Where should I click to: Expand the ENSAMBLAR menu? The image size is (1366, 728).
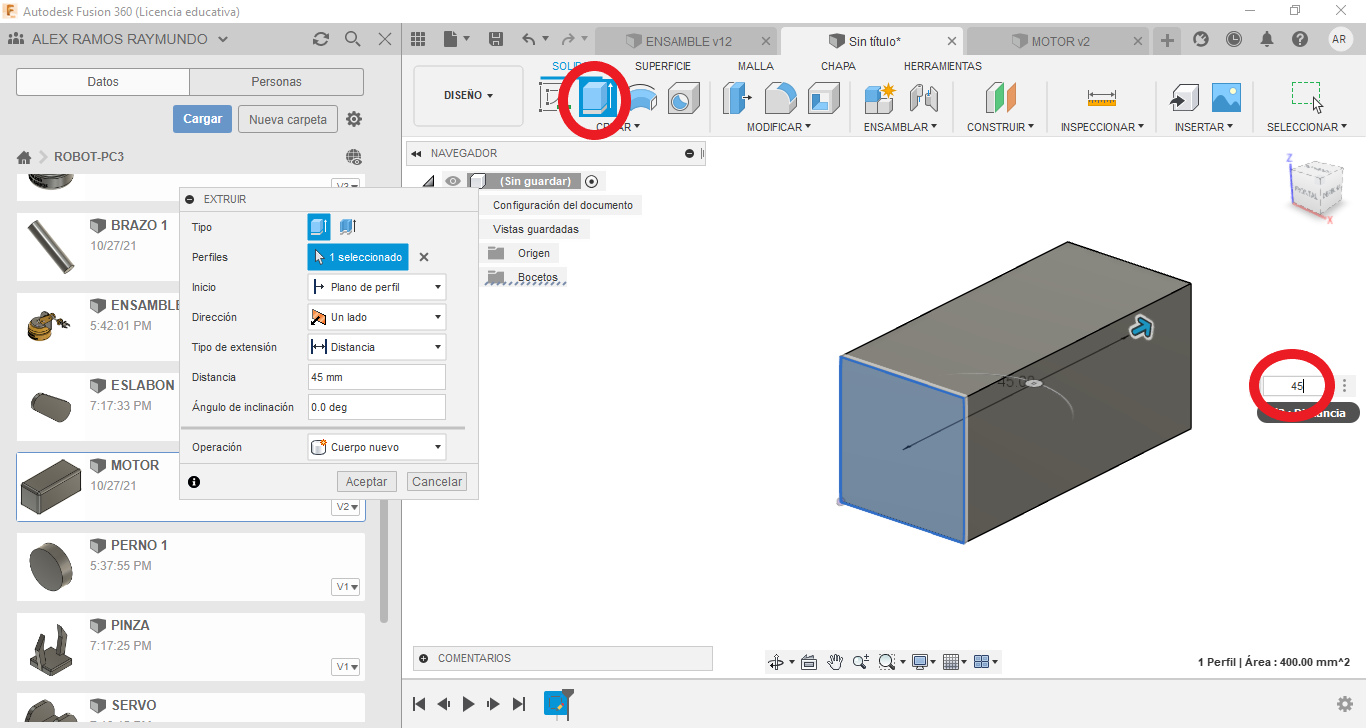coord(900,127)
